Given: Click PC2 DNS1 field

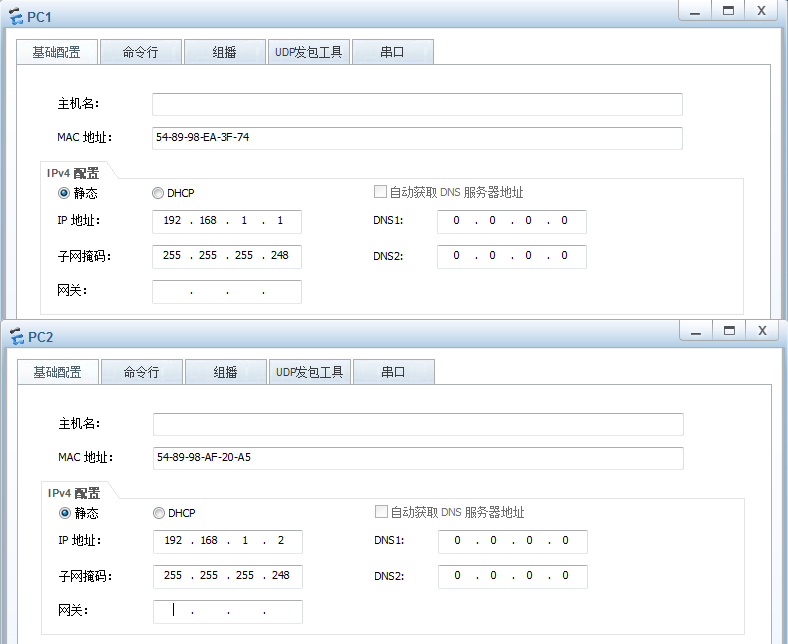Looking at the screenshot, I should [x=513, y=541].
